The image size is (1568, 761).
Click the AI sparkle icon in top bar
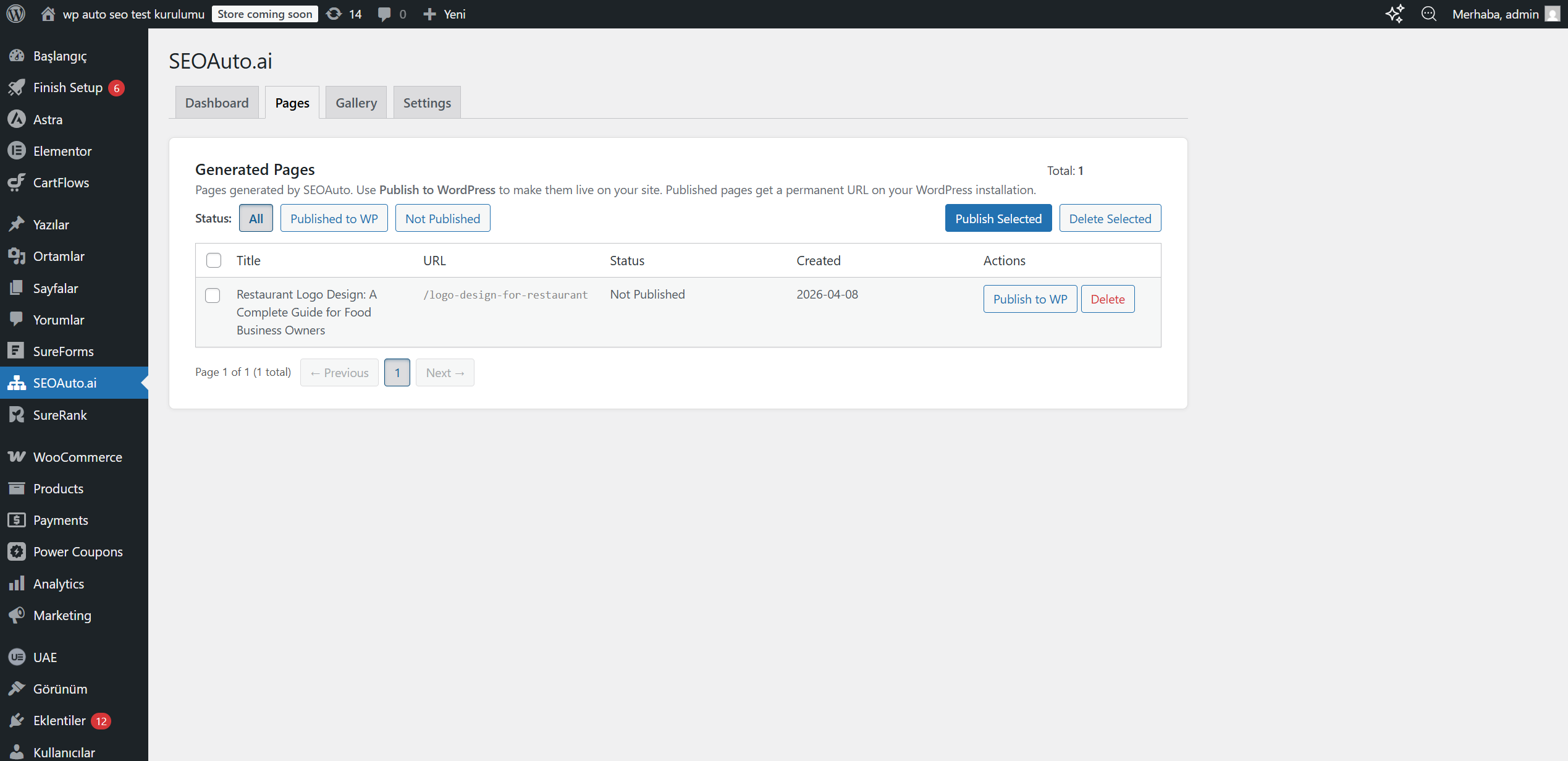click(x=1395, y=14)
